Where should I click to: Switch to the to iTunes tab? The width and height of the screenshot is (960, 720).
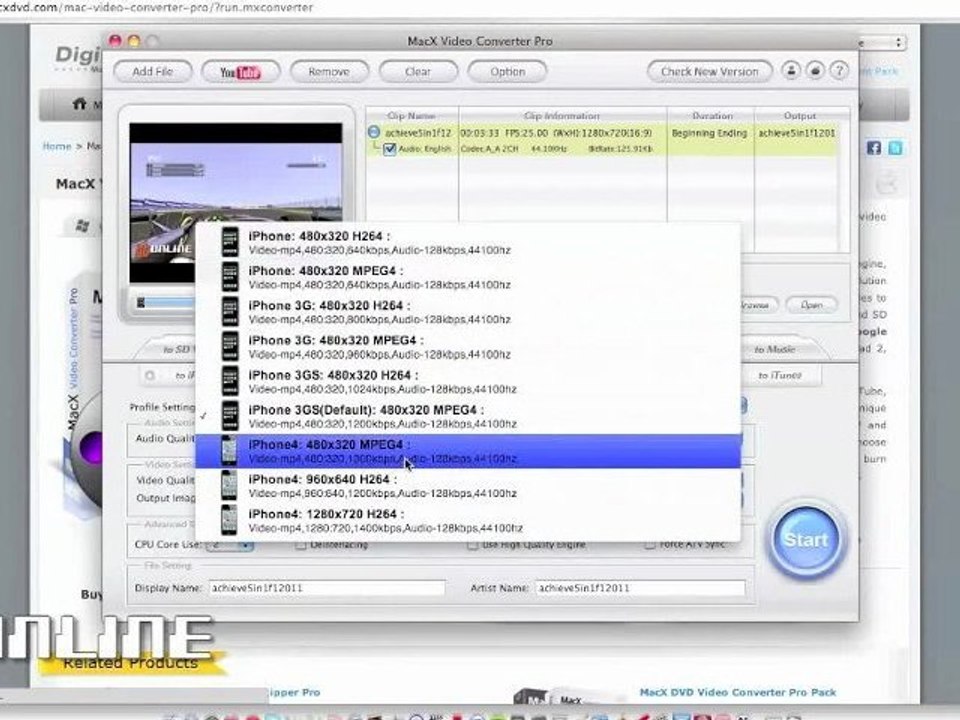pyautogui.click(x=779, y=375)
